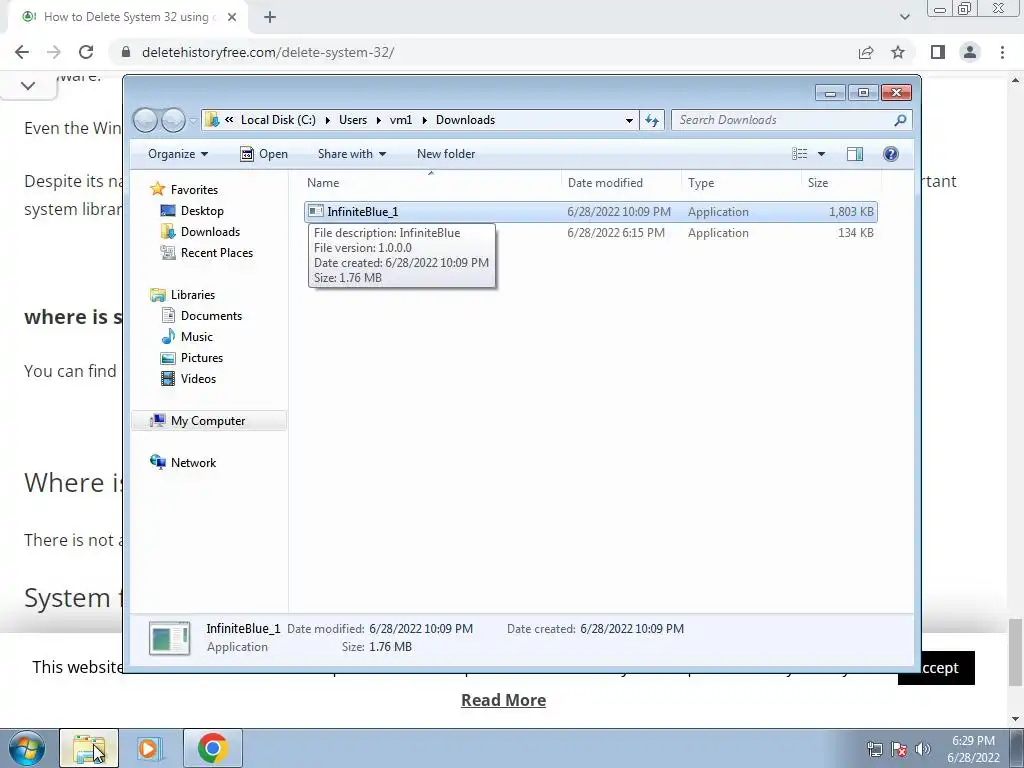This screenshot has height=768, width=1024.
Task: Bookmark this page with the star icon
Action: coord(898,52)
